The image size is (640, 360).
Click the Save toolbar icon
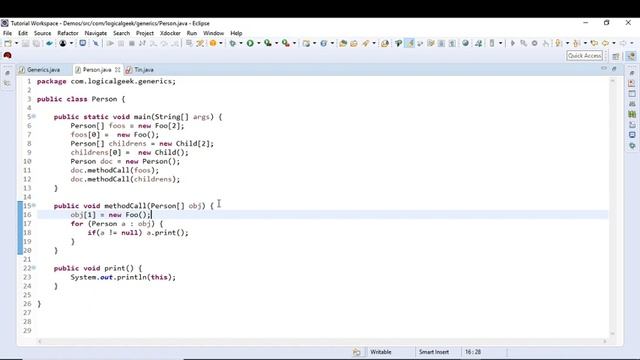26,43
